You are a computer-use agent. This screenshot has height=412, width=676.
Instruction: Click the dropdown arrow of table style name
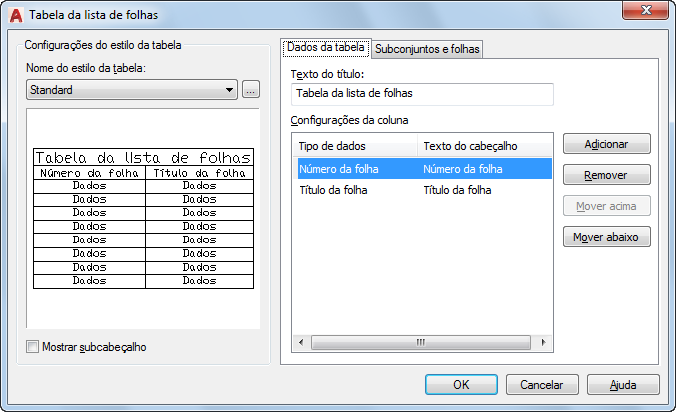pyautogui.click(x=229, y=90)
